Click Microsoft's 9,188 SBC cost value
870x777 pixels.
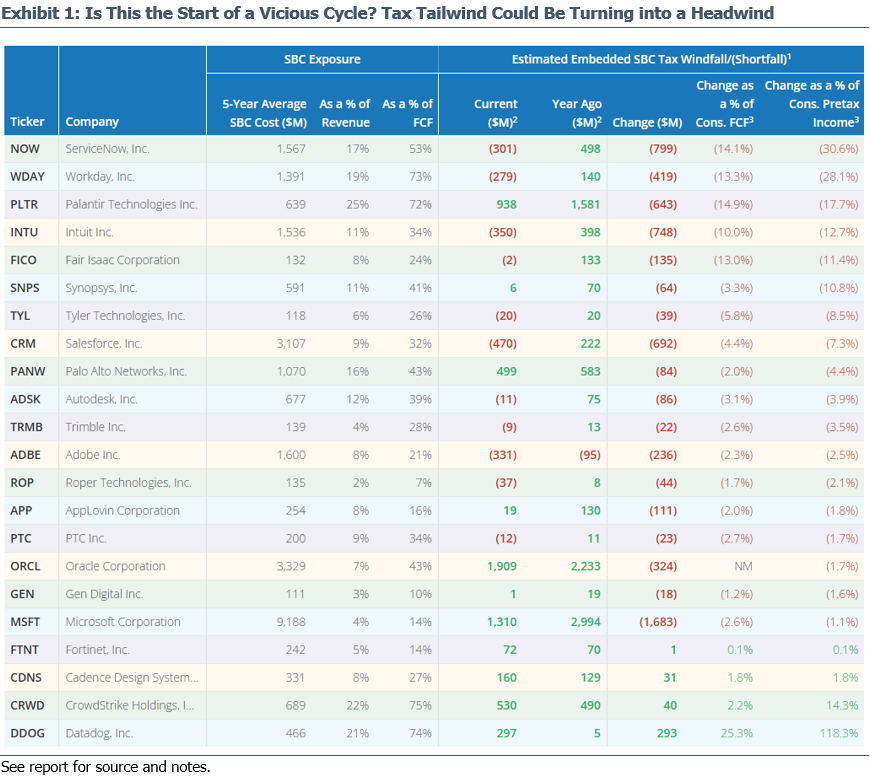click(x=291, y=622)
